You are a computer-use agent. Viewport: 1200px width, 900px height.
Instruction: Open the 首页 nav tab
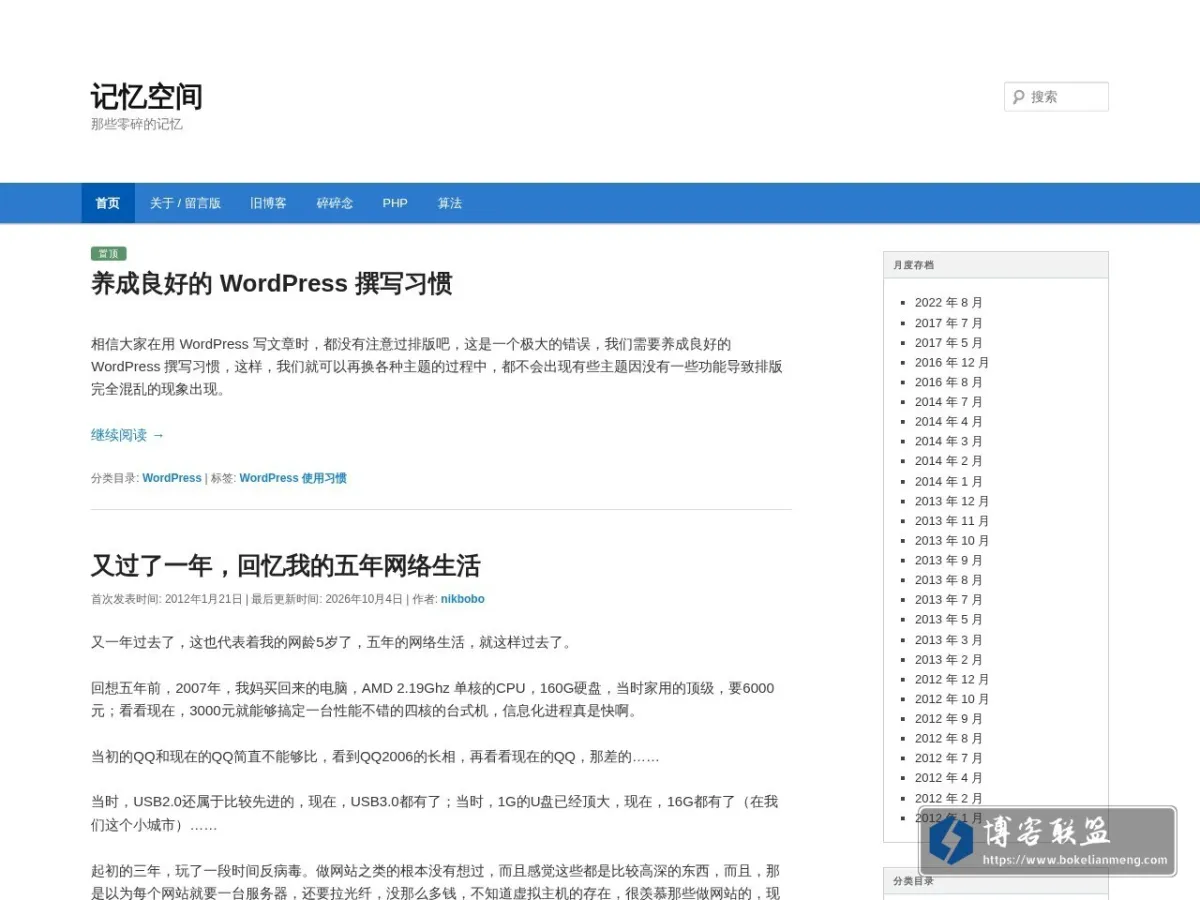click(x=108, y=203)
